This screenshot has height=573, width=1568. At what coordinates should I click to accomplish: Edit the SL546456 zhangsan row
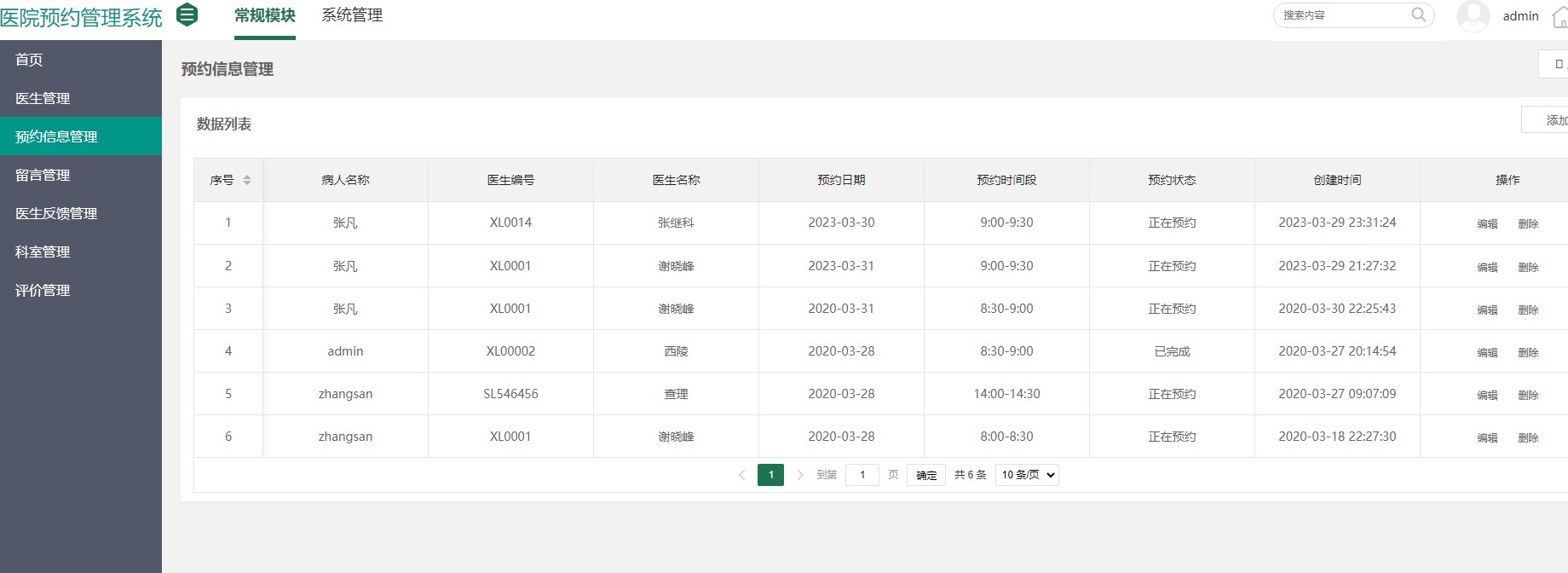tap(1487, 395)
